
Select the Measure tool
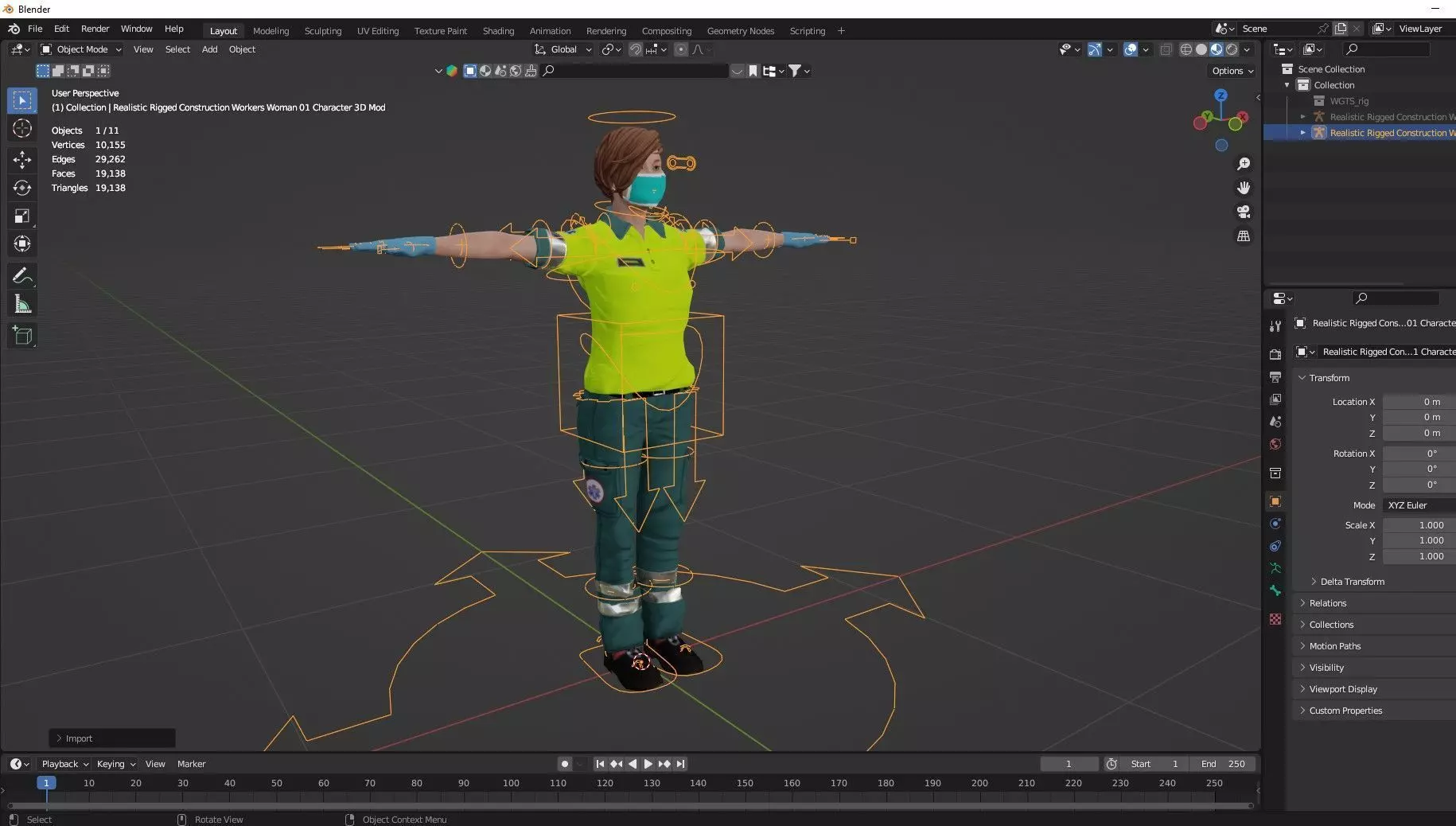[x=22, y=304]
